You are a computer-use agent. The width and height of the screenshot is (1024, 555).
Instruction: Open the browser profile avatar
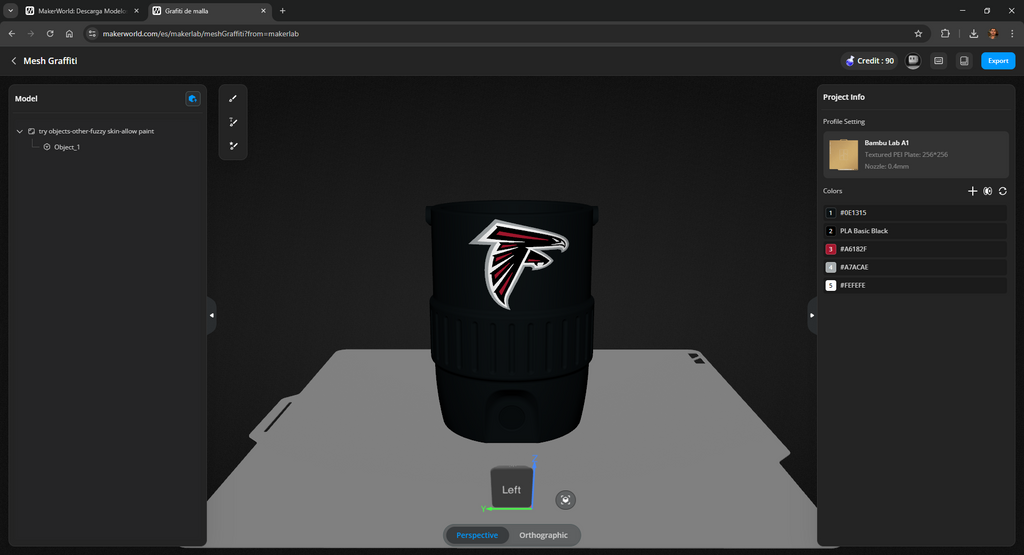(993, 33)
